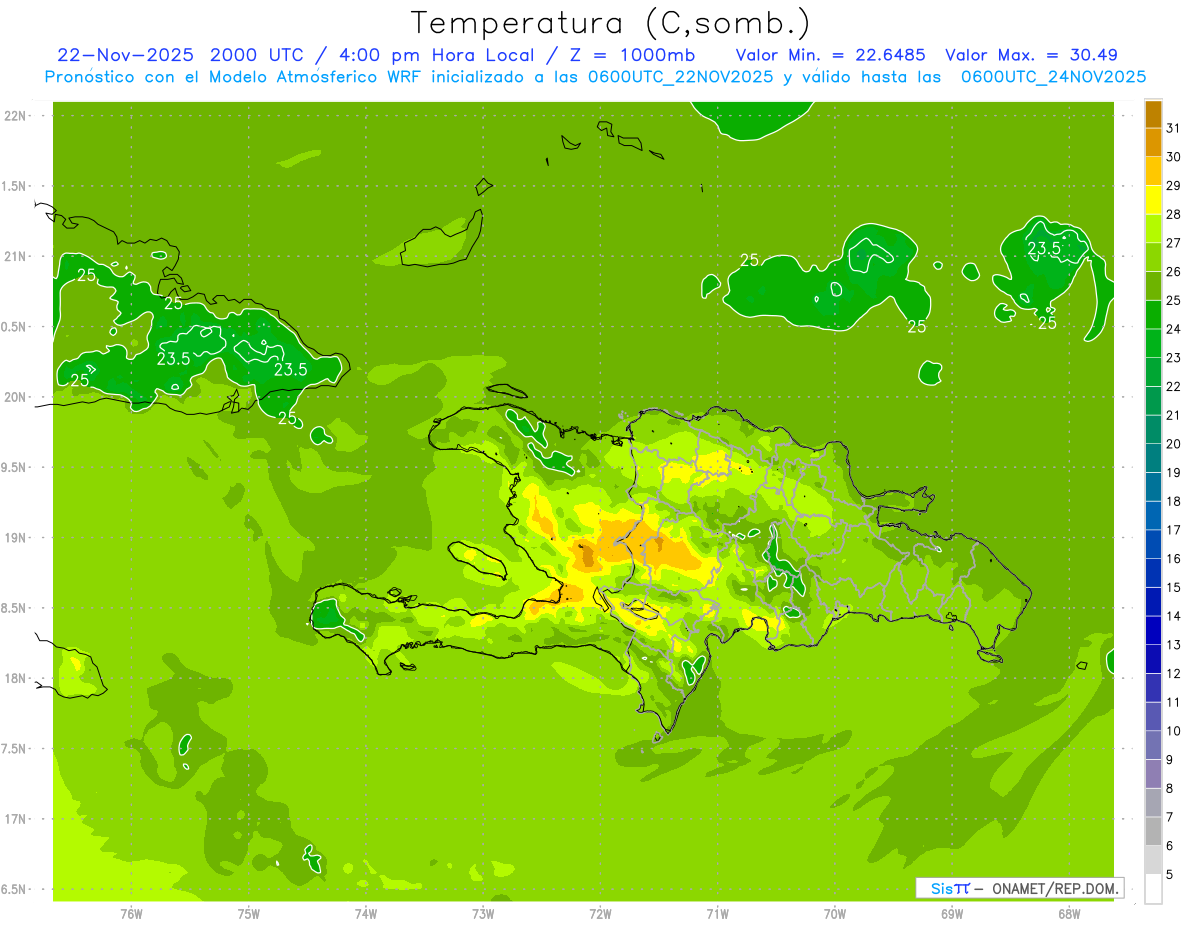Viewport: 1200px width, 927px height.
Task: Select the 'Valor Min. = 22.6485' text
Action: tap(830, 55)
